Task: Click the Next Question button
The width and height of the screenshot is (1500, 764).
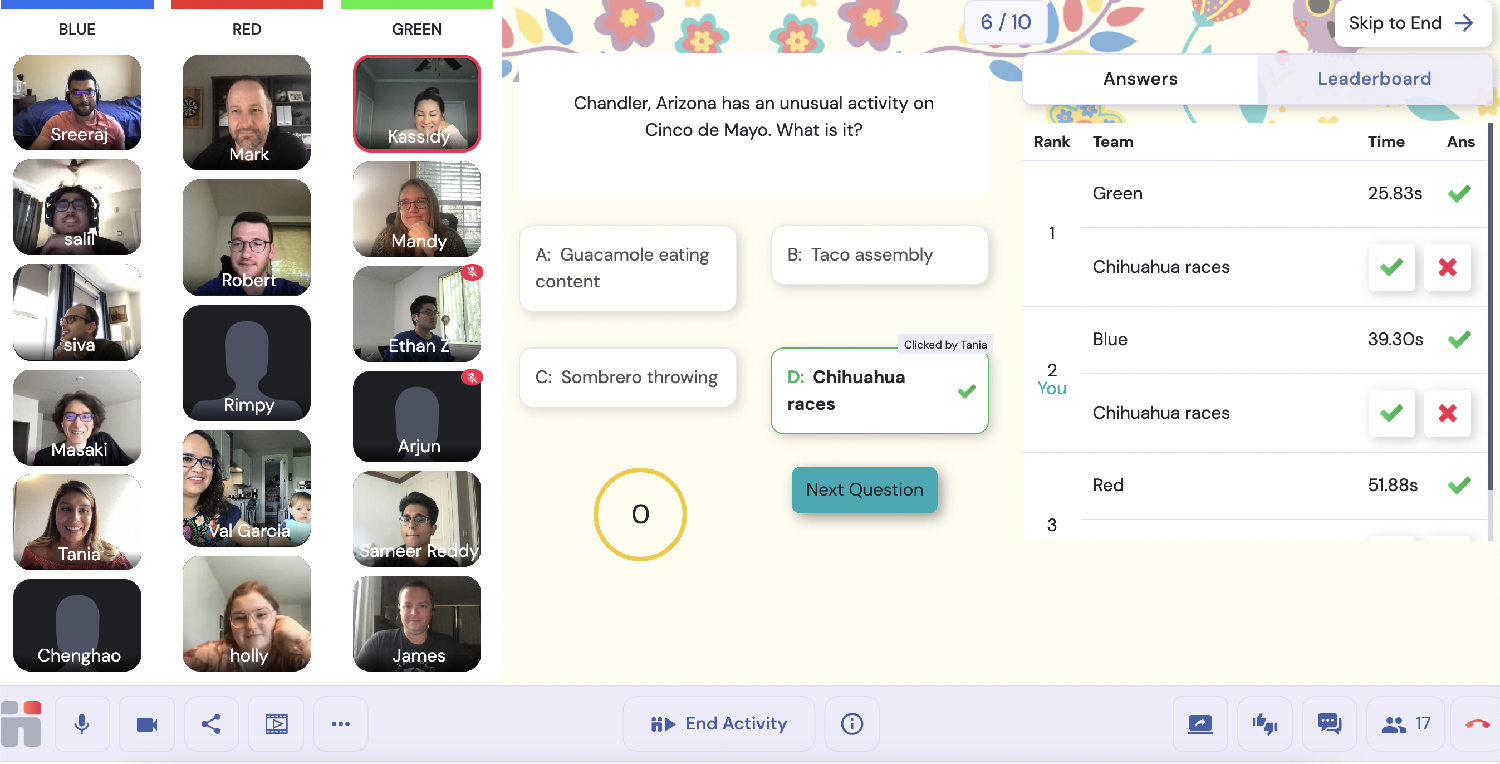Action: 865,490
